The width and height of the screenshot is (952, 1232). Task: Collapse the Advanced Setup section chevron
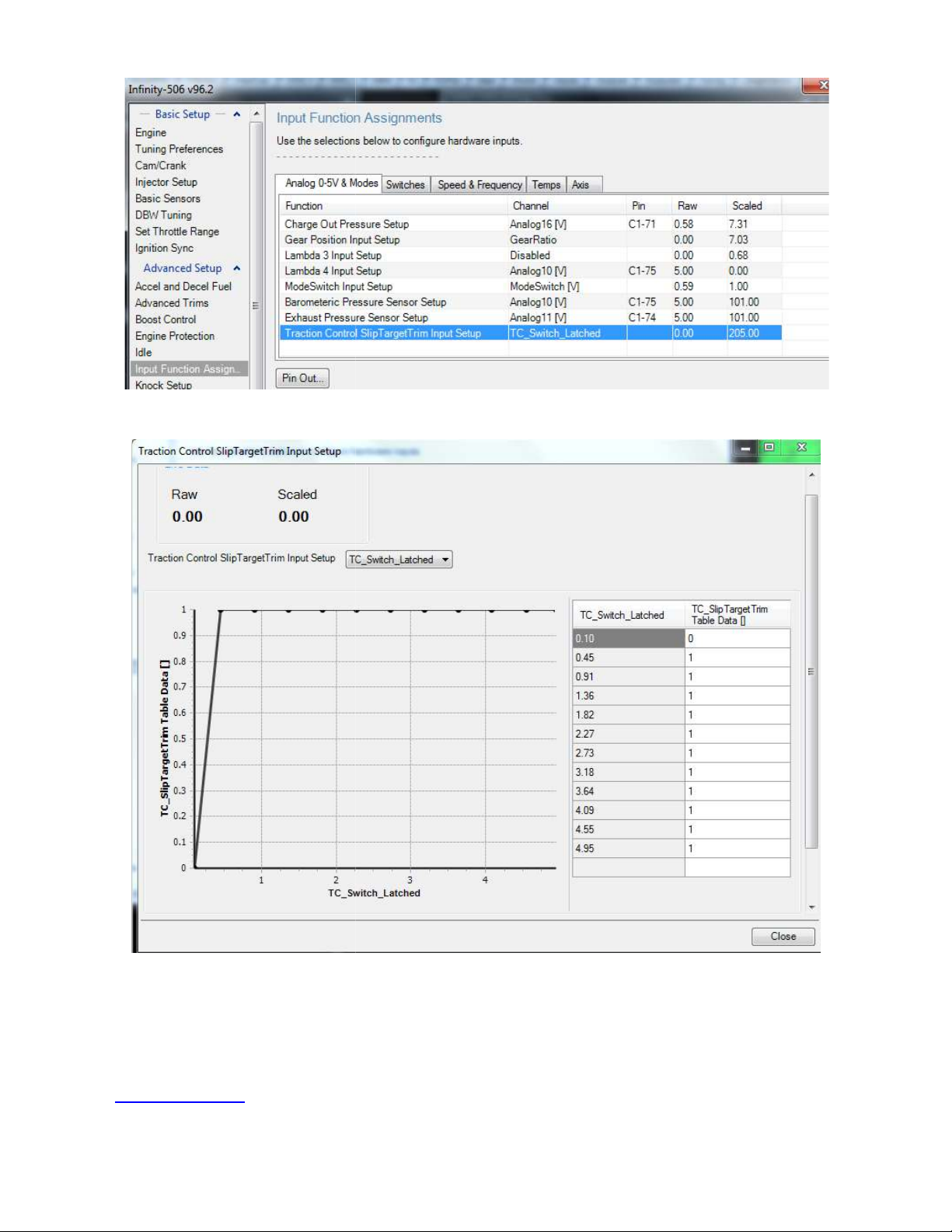236,268
